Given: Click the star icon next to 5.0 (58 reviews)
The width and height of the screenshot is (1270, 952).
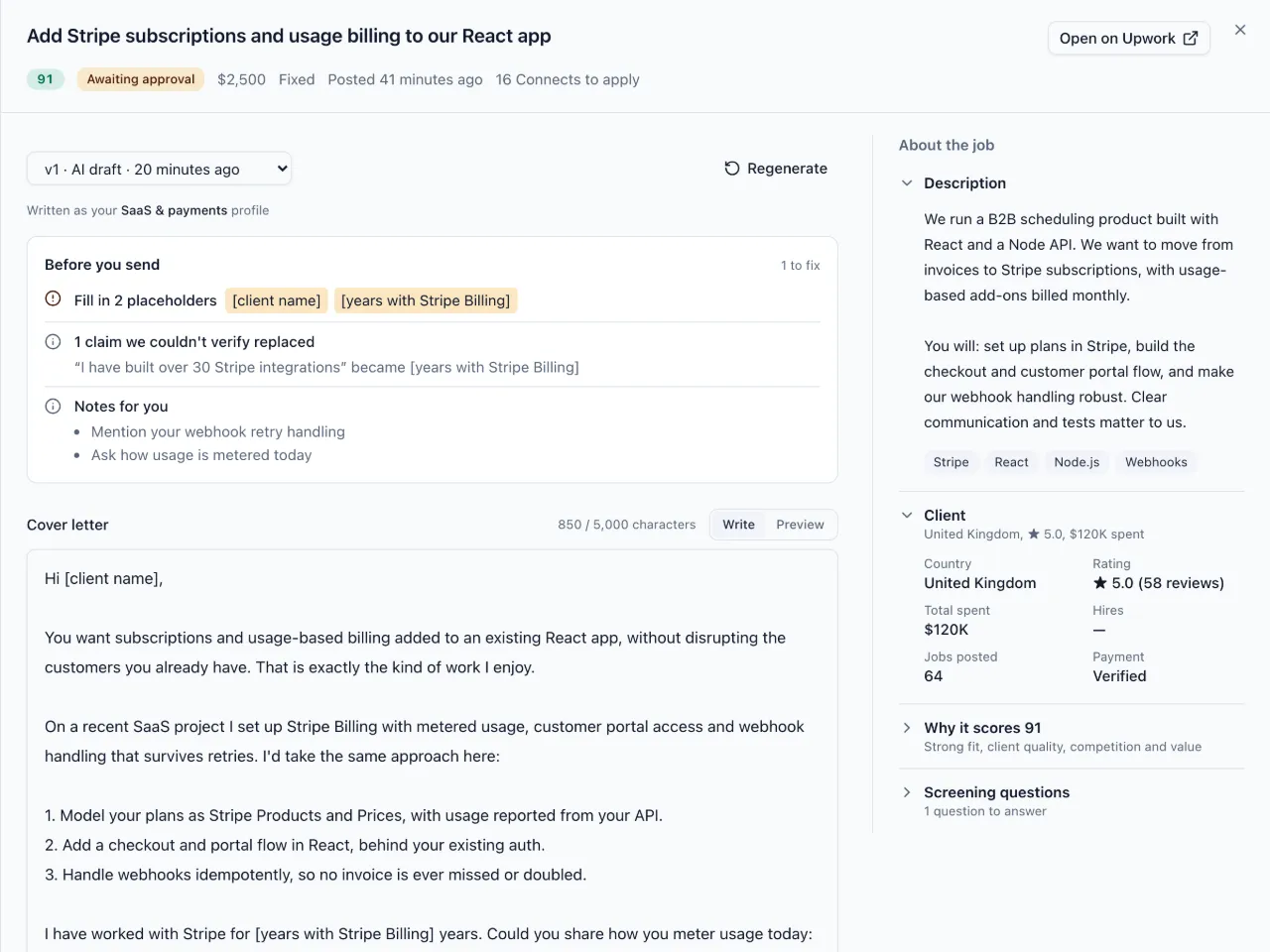Looking at the screenshot, I should point(1099,583).
